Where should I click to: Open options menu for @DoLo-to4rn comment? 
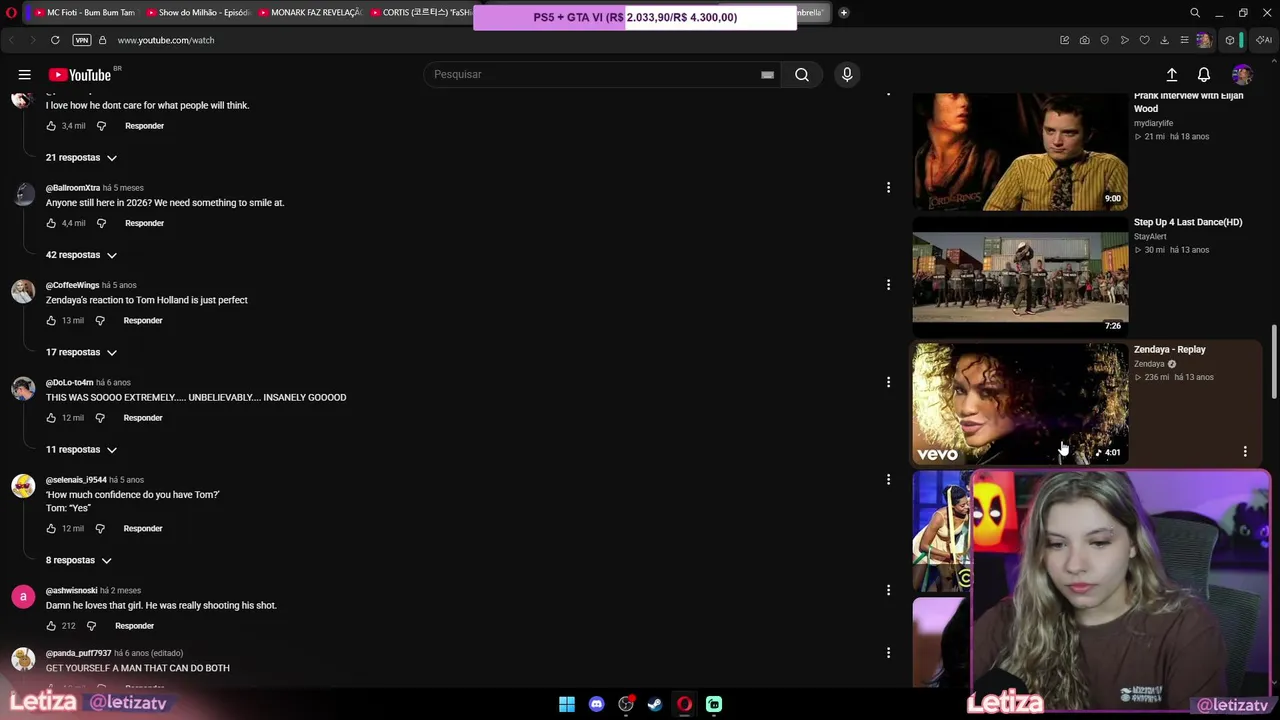point(888,382)
